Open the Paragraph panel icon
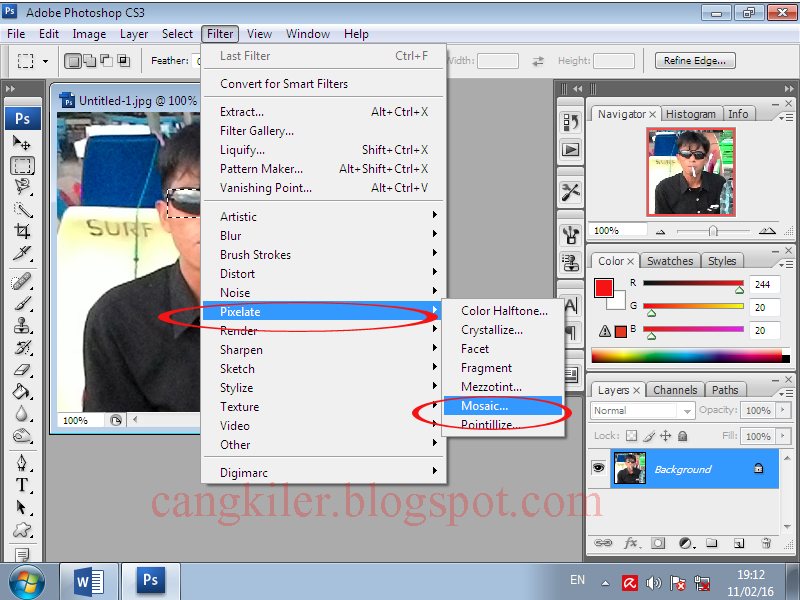Screen dimensions: 800x600 coord(571,332)
